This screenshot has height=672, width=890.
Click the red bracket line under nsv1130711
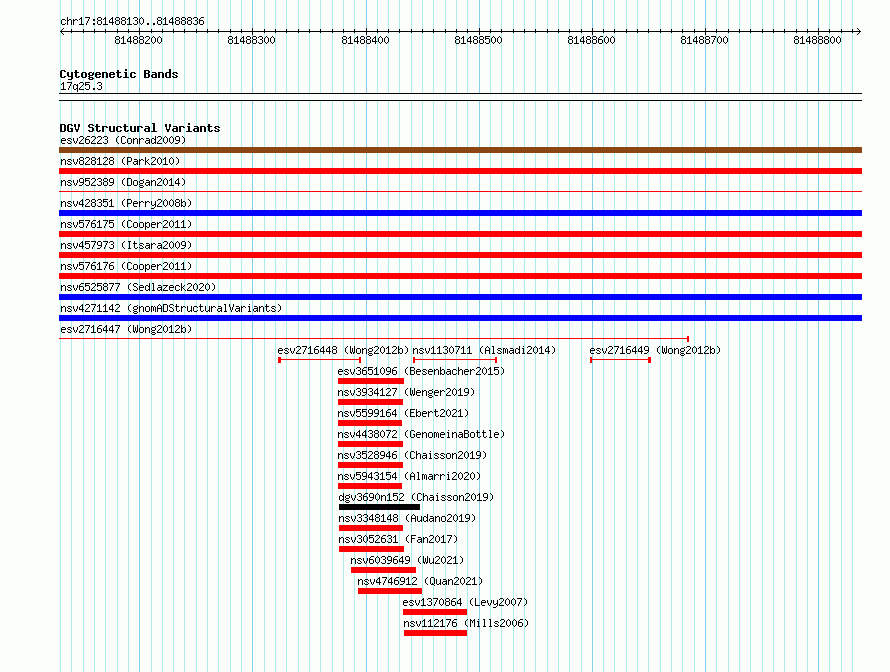[x=455, y=360]
